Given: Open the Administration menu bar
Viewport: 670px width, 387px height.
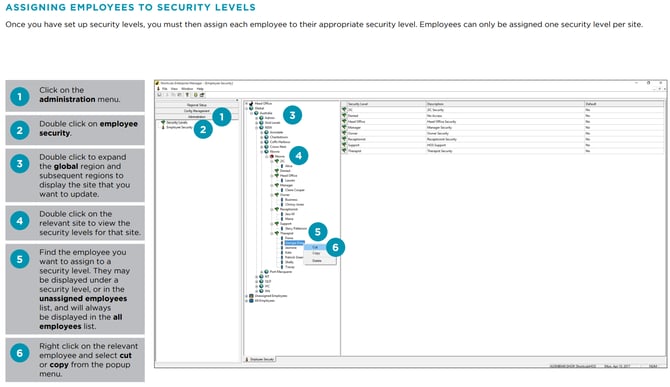Looking at the screenshot, I should [197, 117].
